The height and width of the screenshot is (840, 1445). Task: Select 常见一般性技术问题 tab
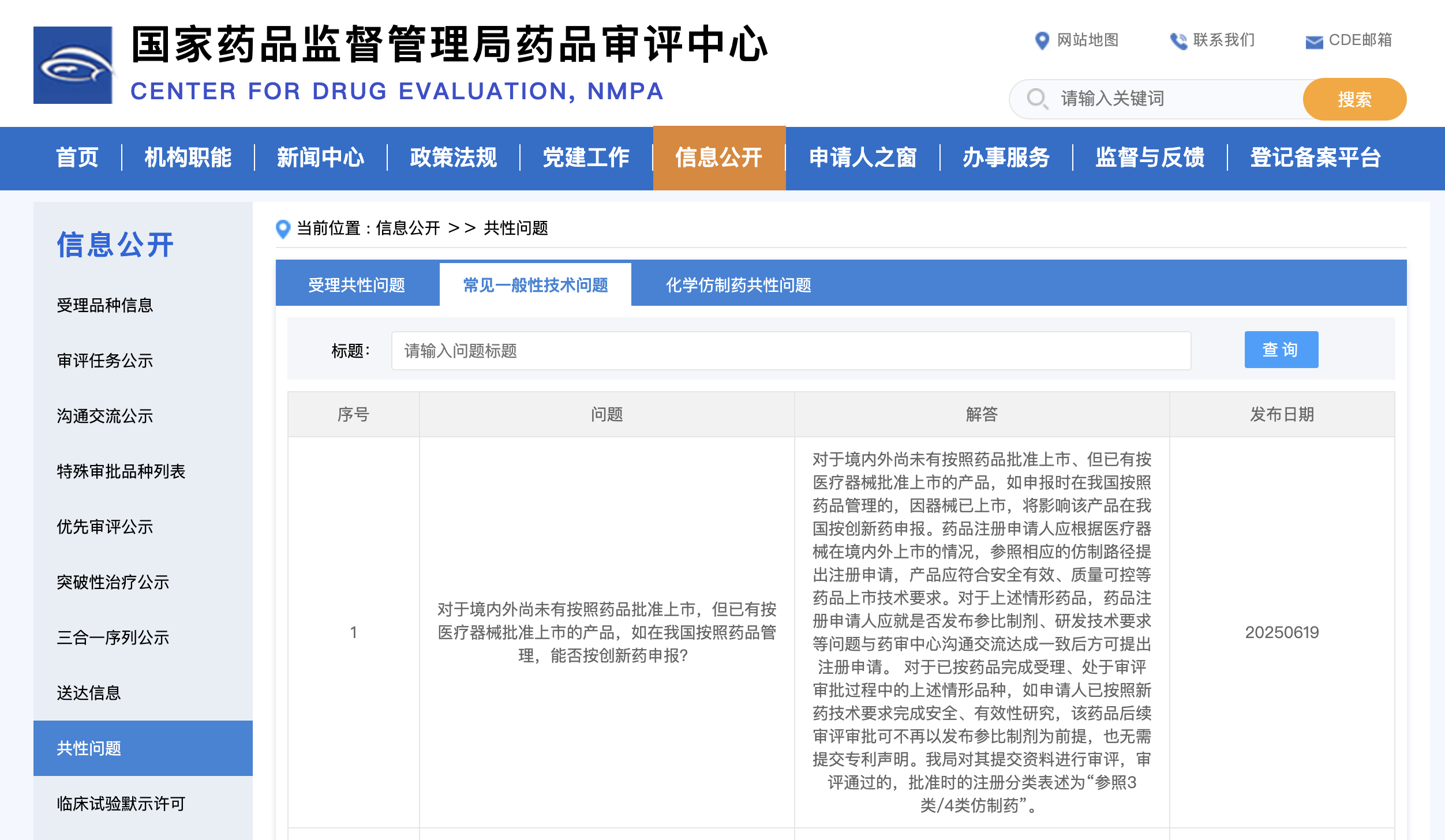(535, 284)
